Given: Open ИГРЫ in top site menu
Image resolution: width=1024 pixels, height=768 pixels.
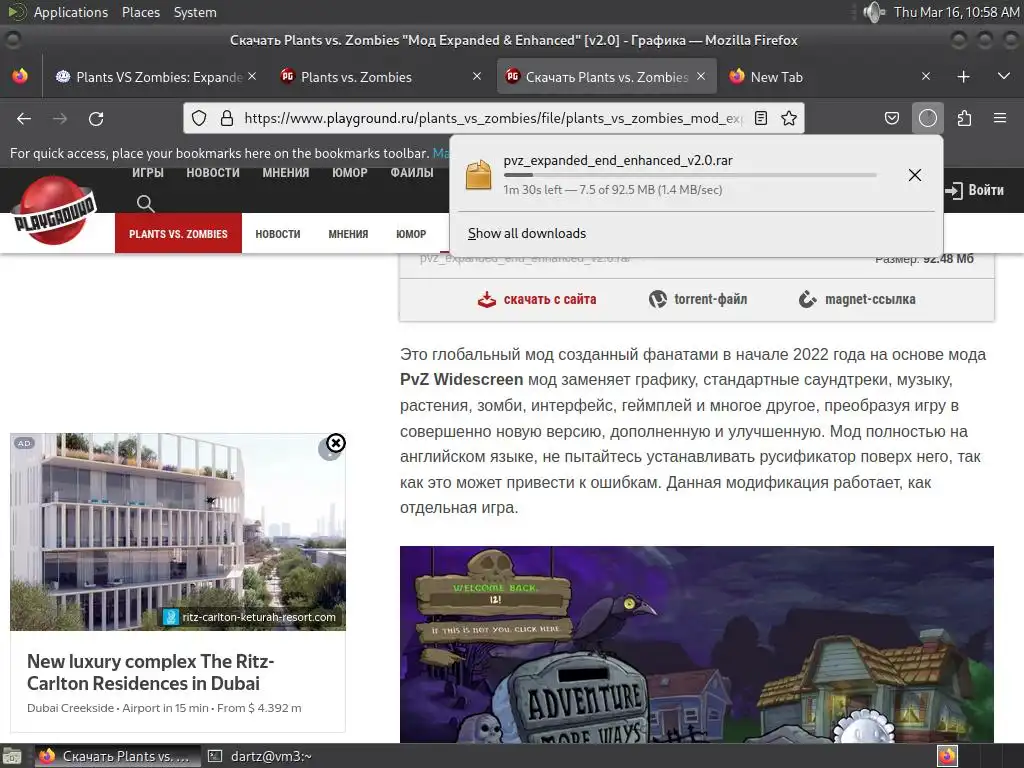Looking at the screenshot, I should pyautogui.click(x=148, y=173).
